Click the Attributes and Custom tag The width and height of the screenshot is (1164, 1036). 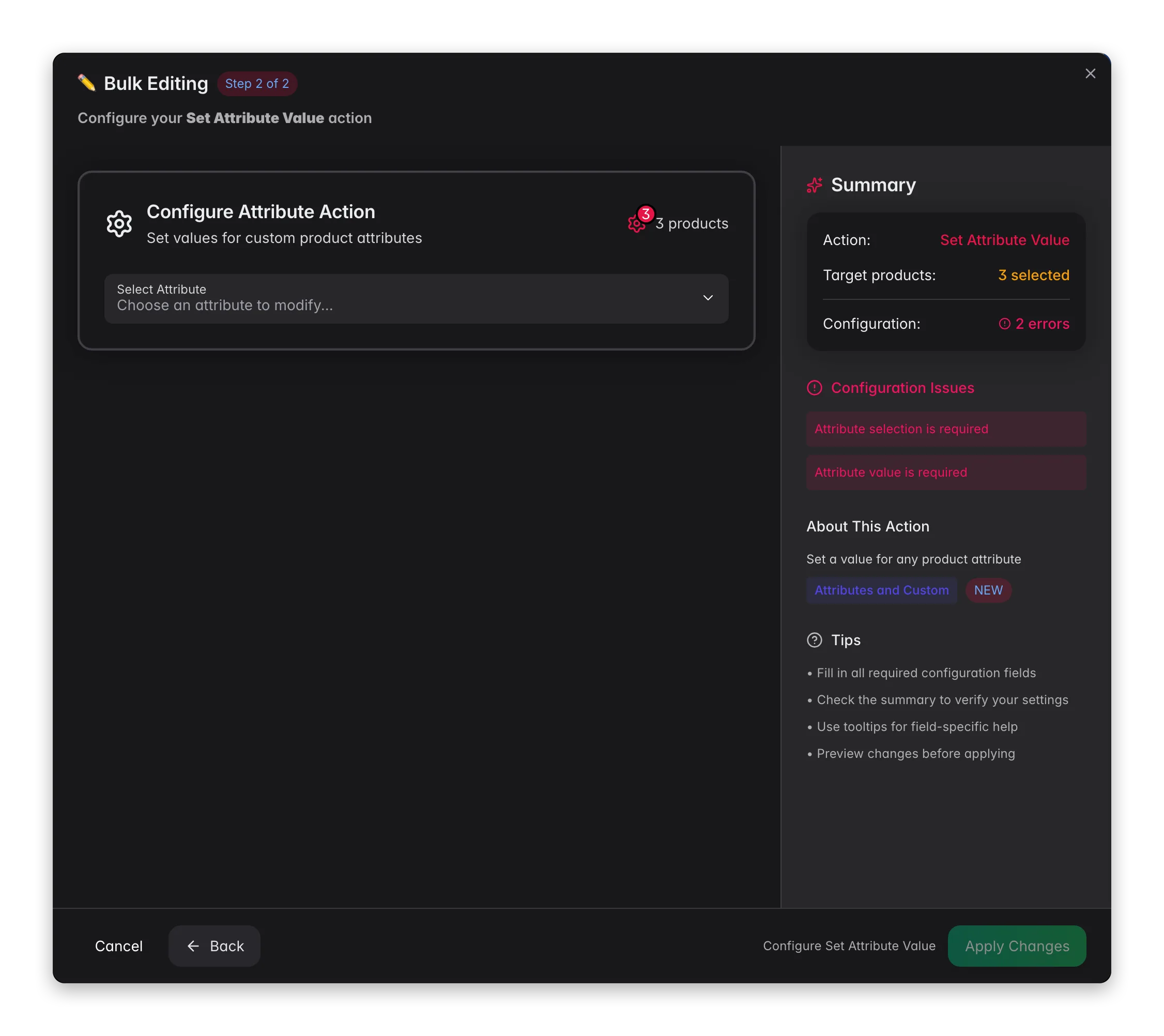[882, 590]
